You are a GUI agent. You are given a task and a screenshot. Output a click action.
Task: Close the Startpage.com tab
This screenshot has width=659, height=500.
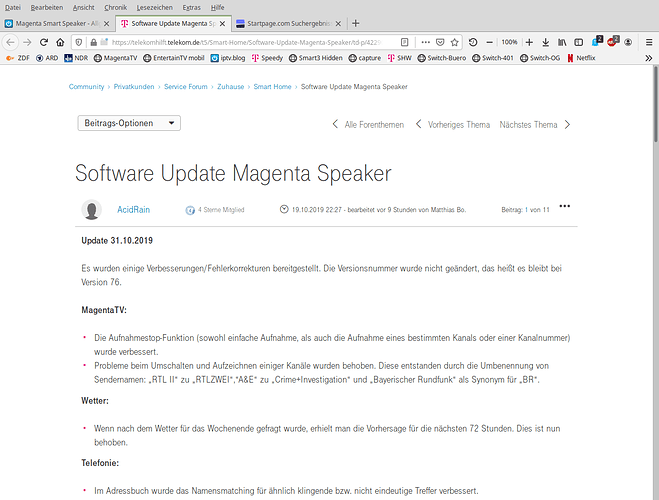coord(338,24)
